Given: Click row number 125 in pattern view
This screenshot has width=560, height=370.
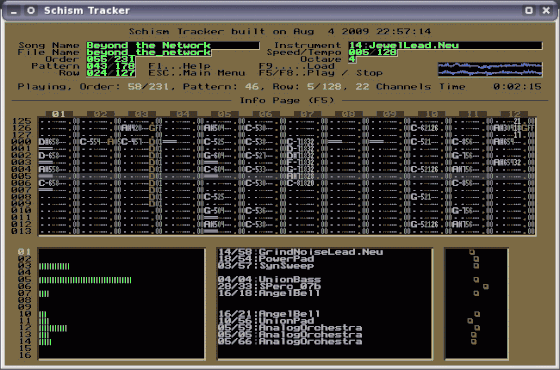Looking at the screenshot, I should pyautogui.click(x=22, y=121).
